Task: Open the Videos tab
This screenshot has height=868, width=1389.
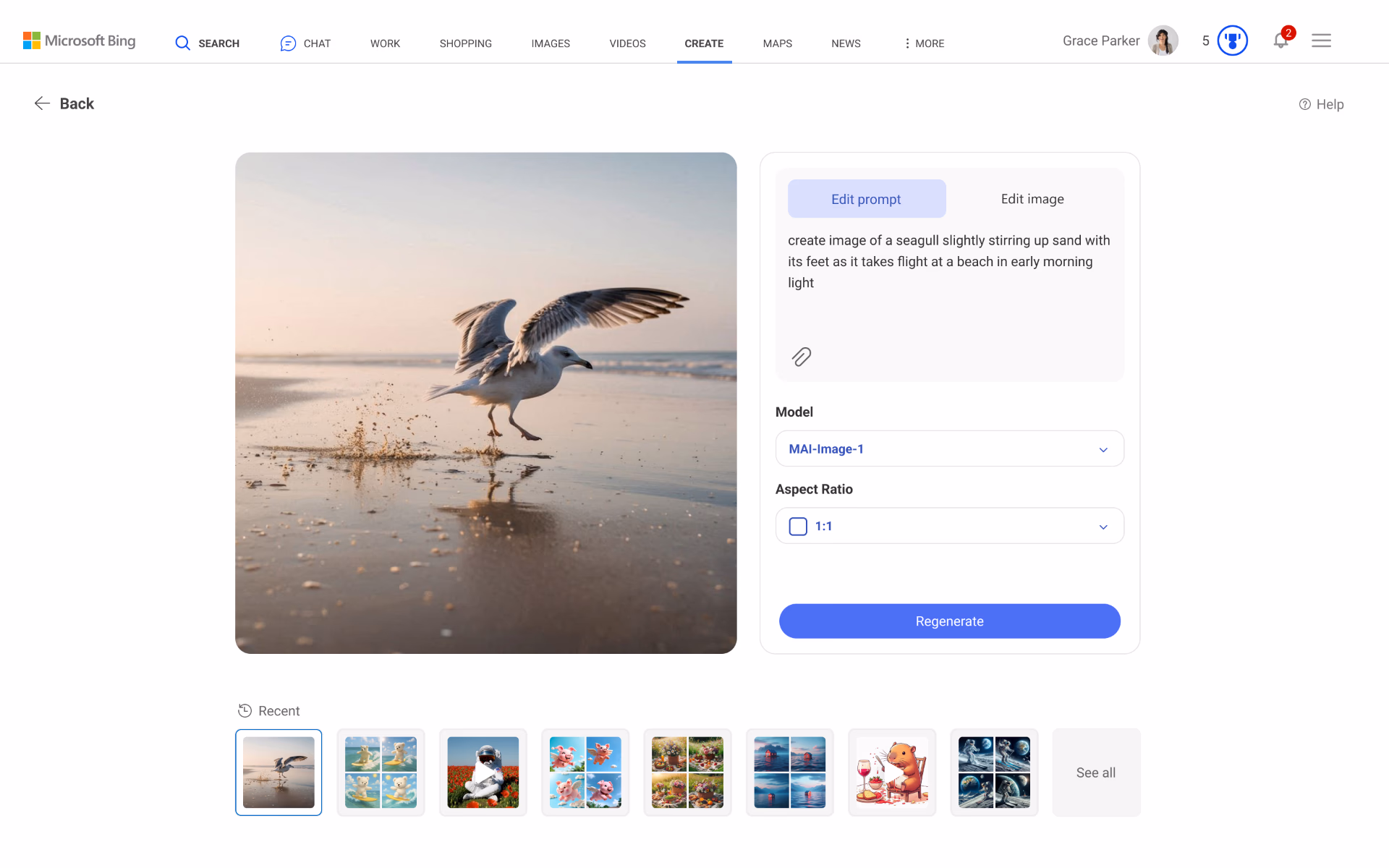Action: pos(627,43)
